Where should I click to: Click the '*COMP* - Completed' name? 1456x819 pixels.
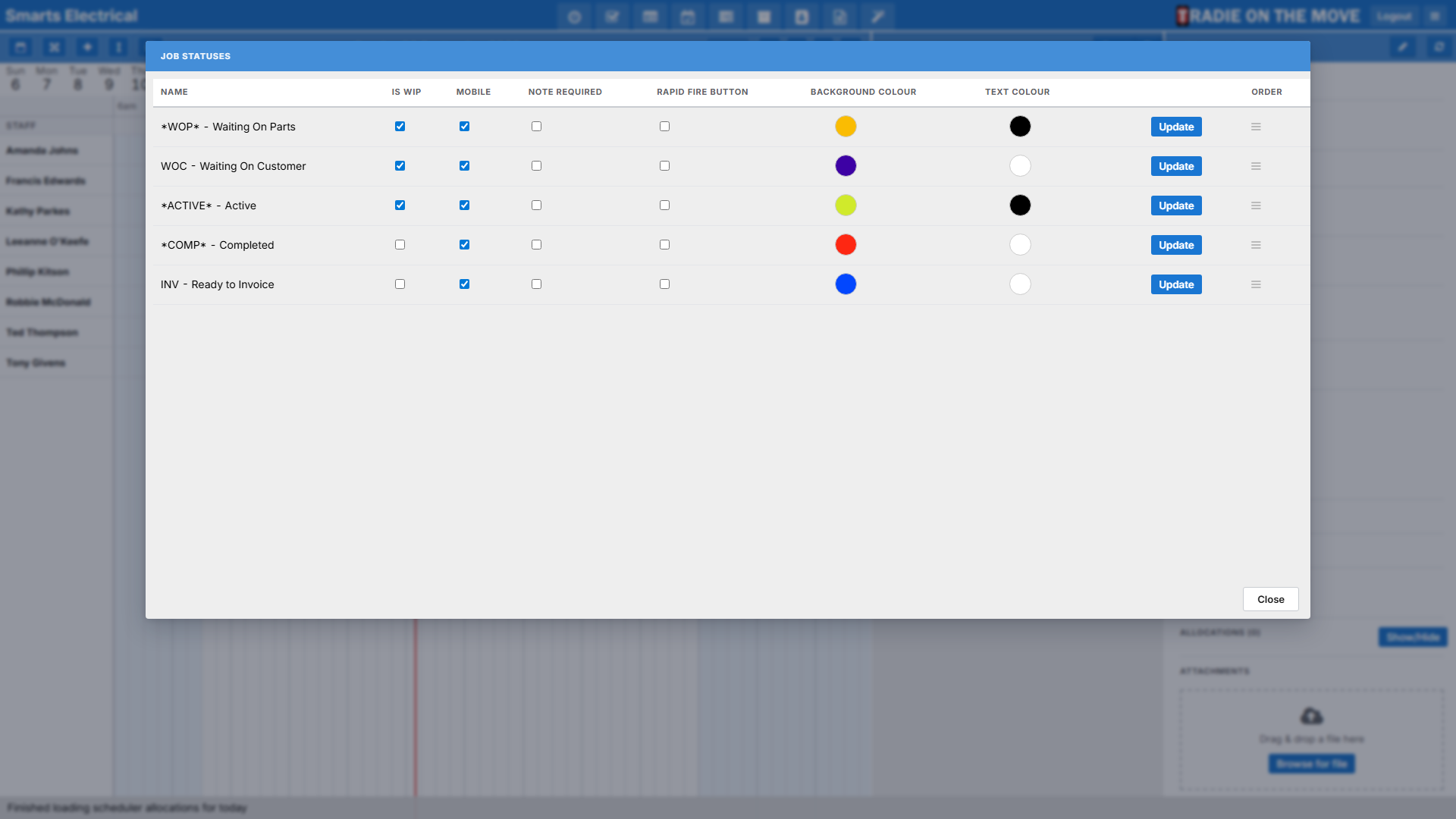tap(218, 245)
